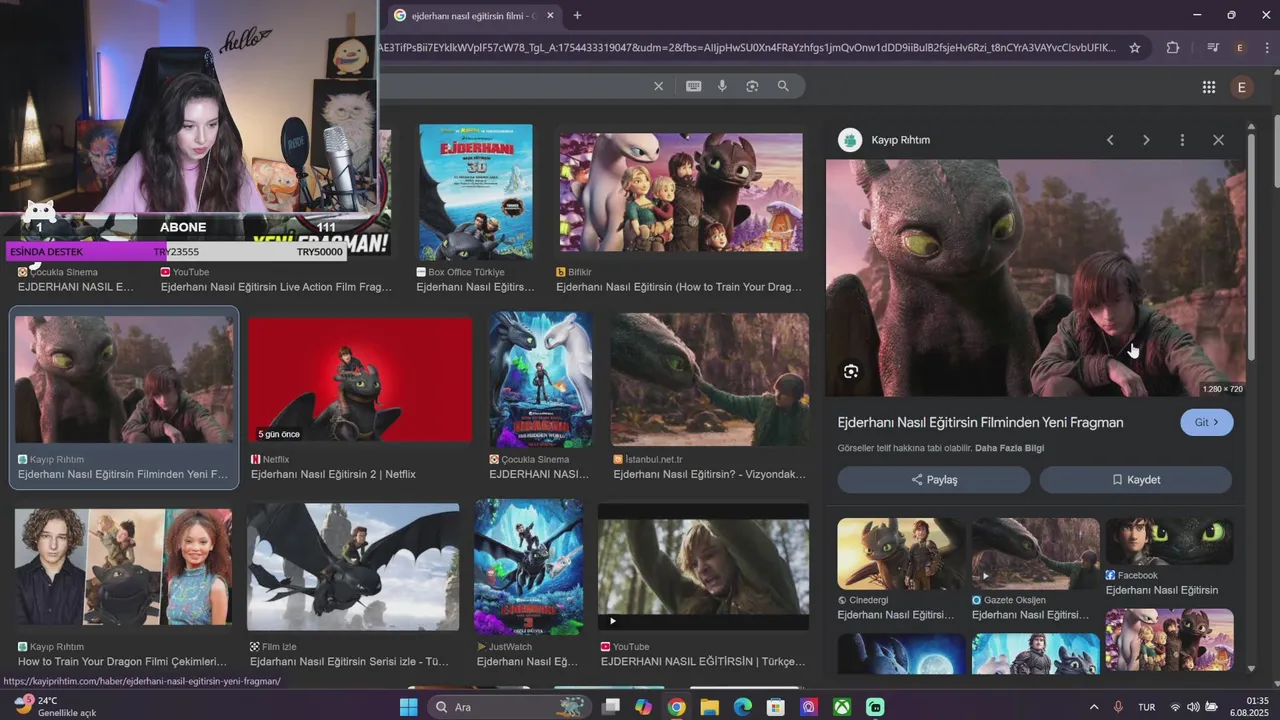Open Daha Fazla Bilgi link
Image resolution: width=1280 pixels, height=720 pixels.
(1009, 448)
